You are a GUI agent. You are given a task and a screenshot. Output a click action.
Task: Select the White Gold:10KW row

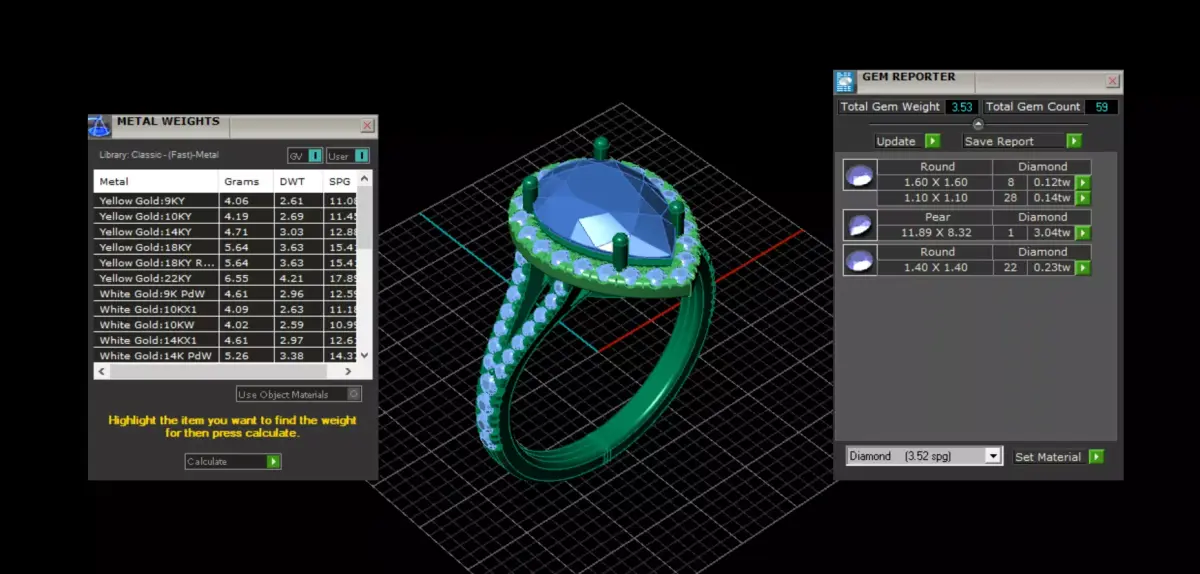click(226, 325)
